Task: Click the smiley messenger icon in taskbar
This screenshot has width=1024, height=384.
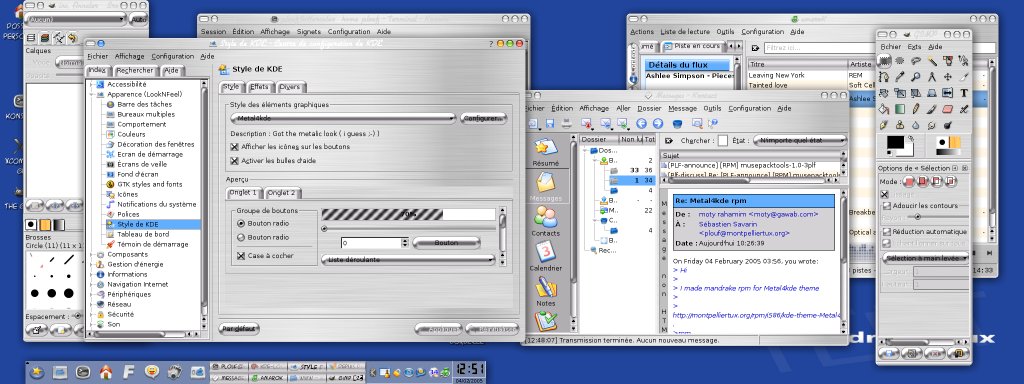Action: [x=152, y=372]
